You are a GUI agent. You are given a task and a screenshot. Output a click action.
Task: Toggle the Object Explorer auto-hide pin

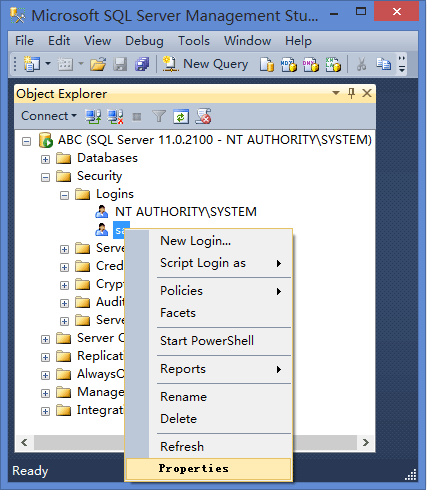[x=351, y=93]
